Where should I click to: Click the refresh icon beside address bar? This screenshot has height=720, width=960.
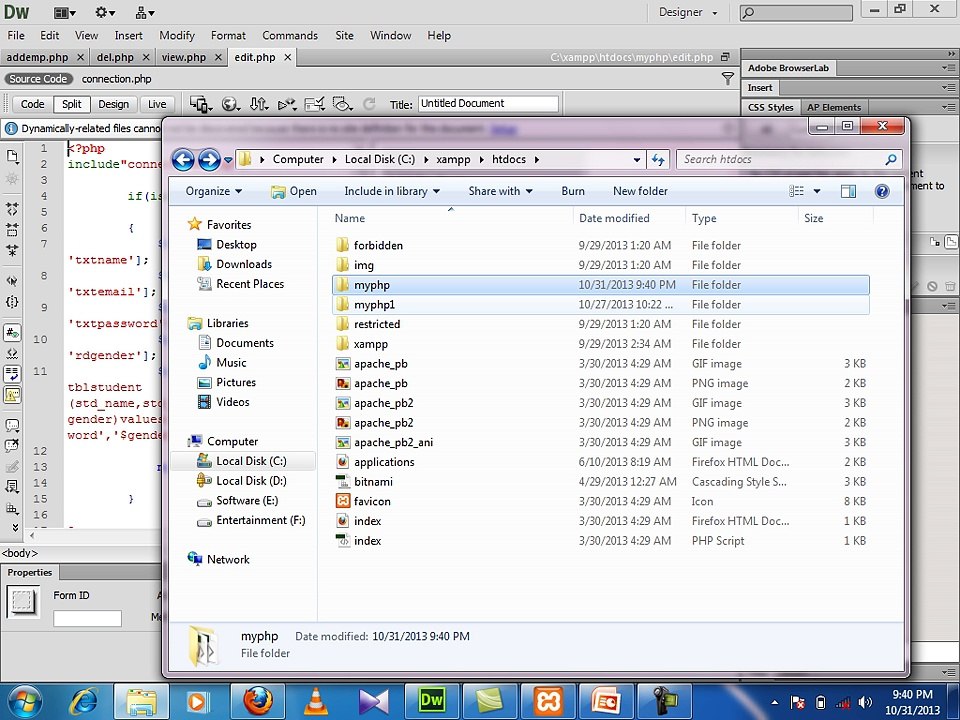658,159
